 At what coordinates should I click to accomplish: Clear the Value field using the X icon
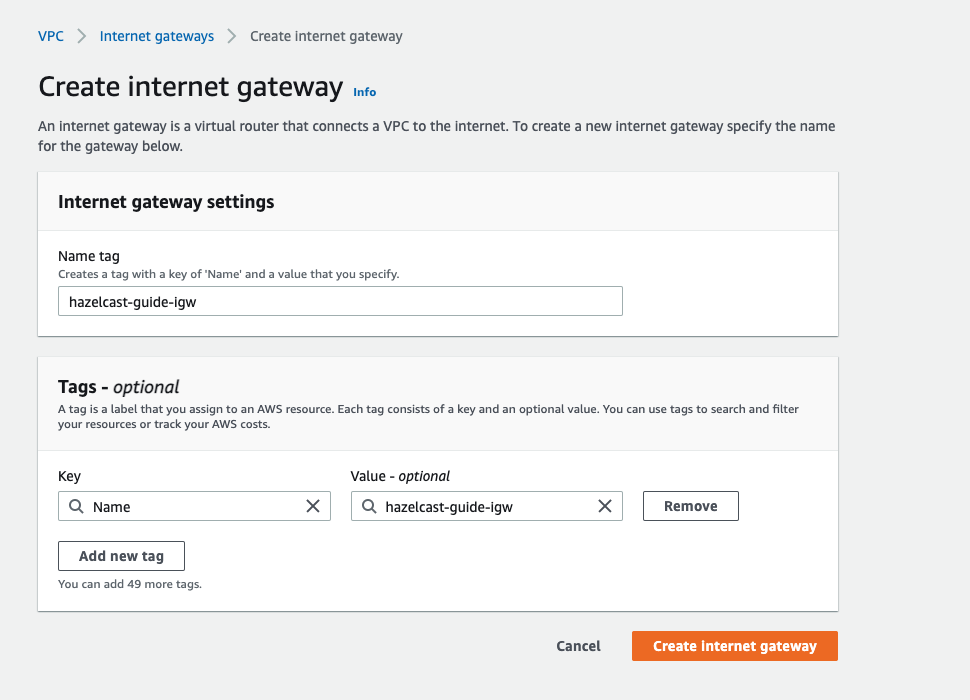[x=605, y=506]
